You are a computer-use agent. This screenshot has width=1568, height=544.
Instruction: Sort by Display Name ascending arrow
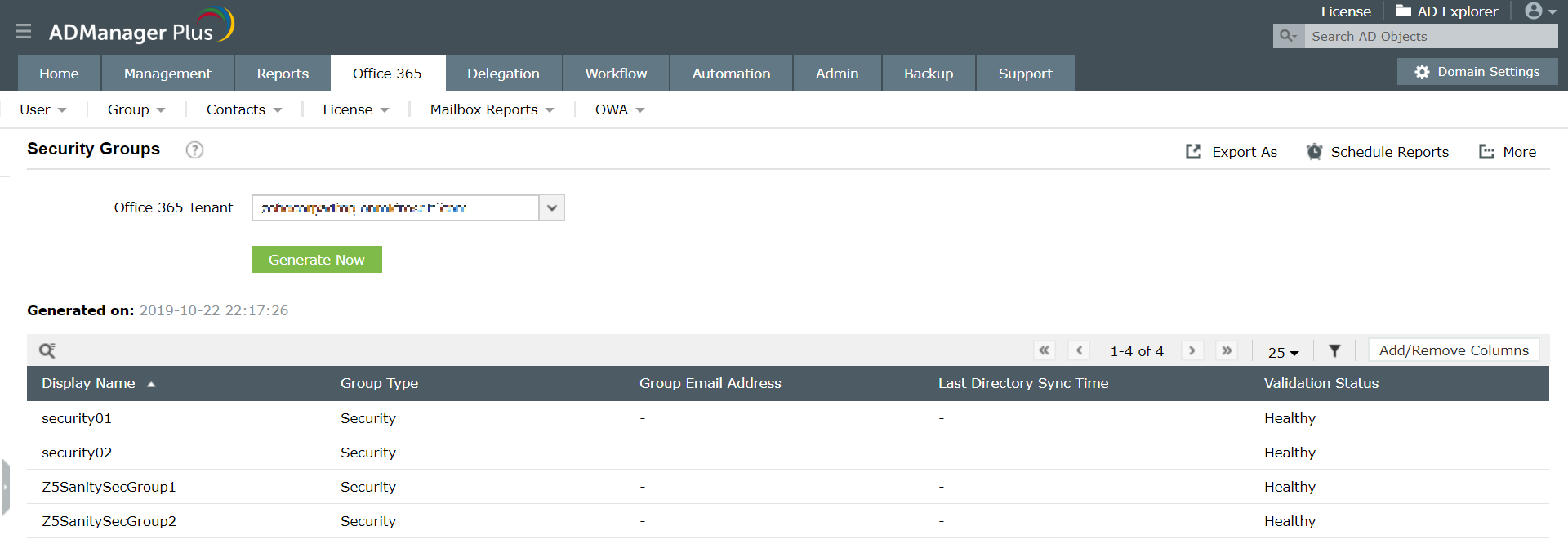click(x=151, y=384)
